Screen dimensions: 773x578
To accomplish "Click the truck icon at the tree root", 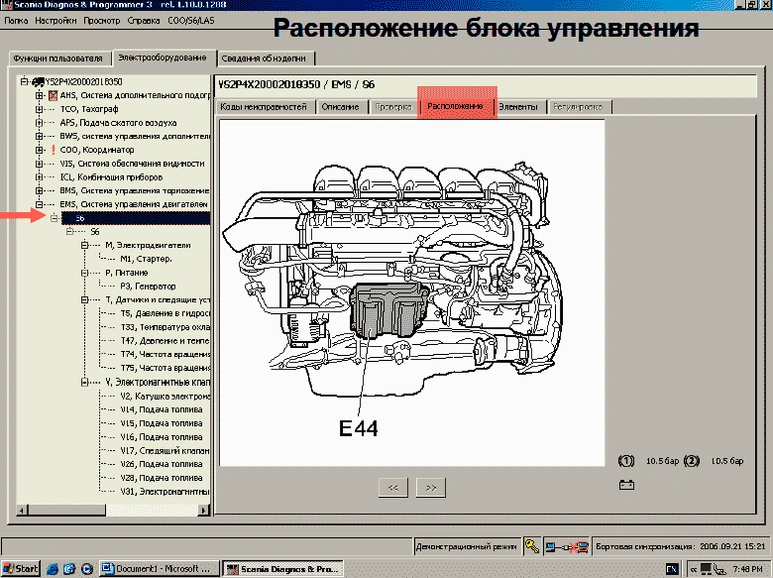I will tap(37, 81).
